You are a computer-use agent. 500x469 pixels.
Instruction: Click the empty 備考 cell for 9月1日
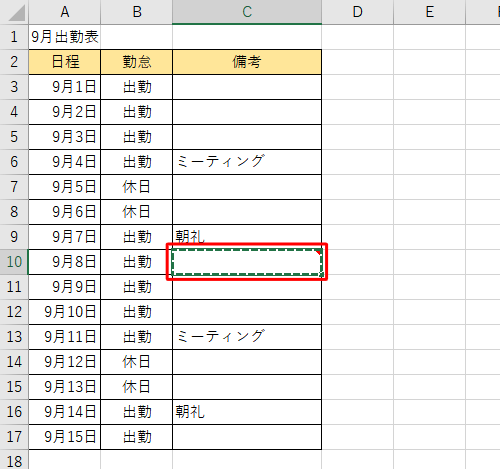click(x=247, y=87)
